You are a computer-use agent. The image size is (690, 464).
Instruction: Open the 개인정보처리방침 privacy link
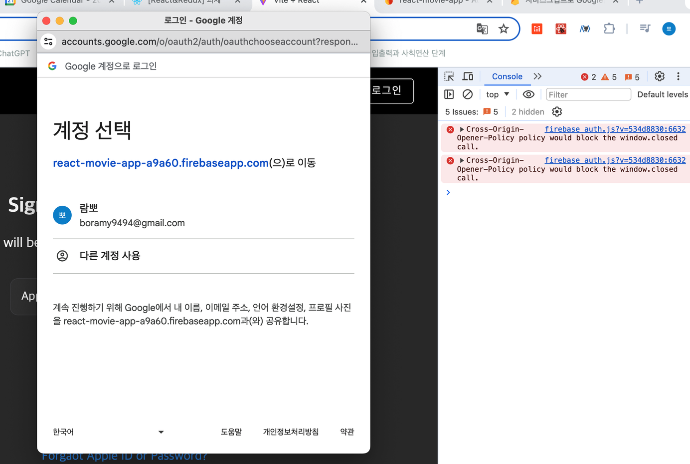(291, 432)
